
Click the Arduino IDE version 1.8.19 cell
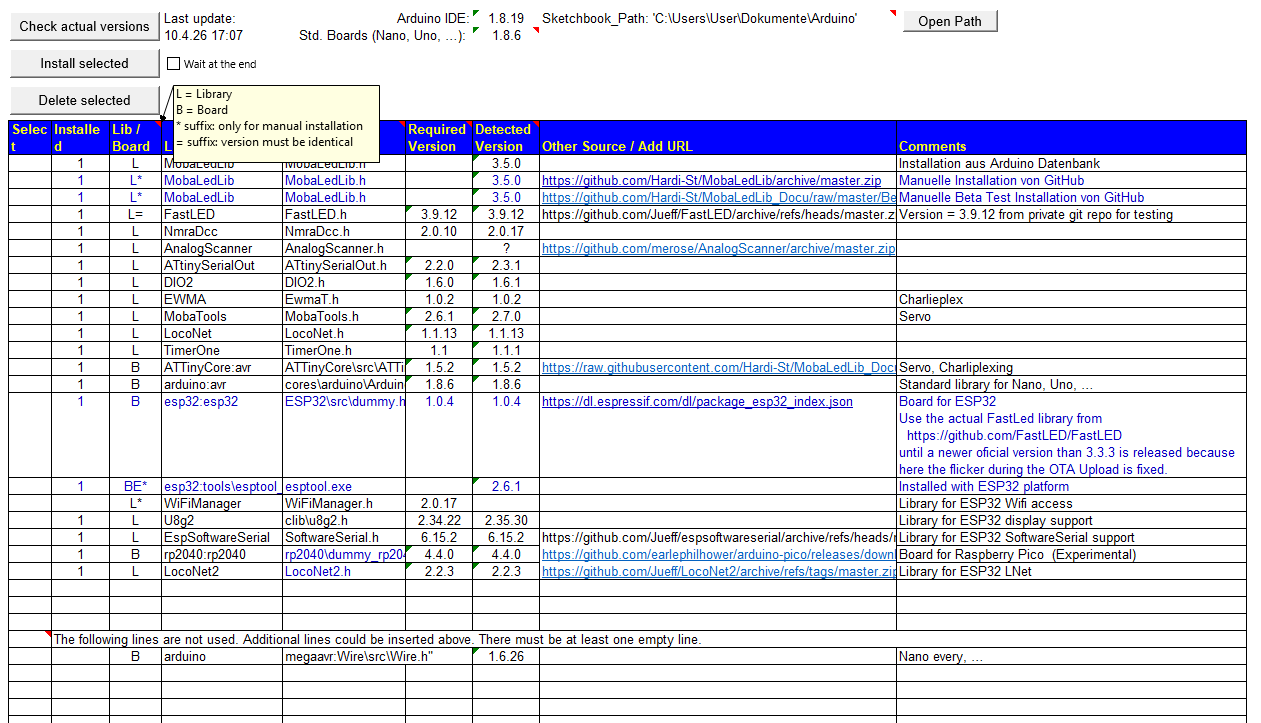pos(506,18)
